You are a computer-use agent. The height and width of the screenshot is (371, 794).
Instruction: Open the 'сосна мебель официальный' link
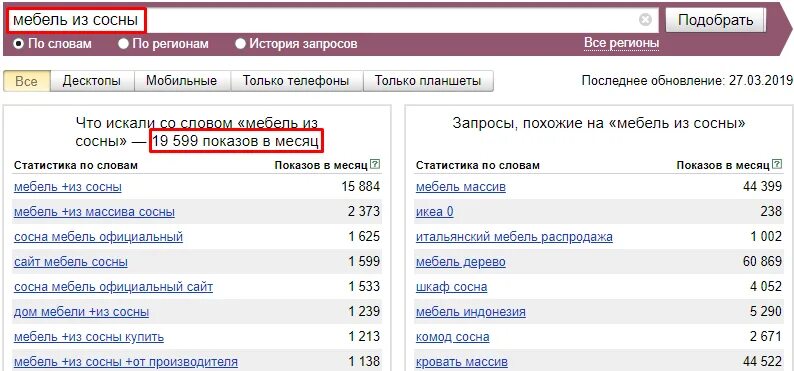coord(98,237)
